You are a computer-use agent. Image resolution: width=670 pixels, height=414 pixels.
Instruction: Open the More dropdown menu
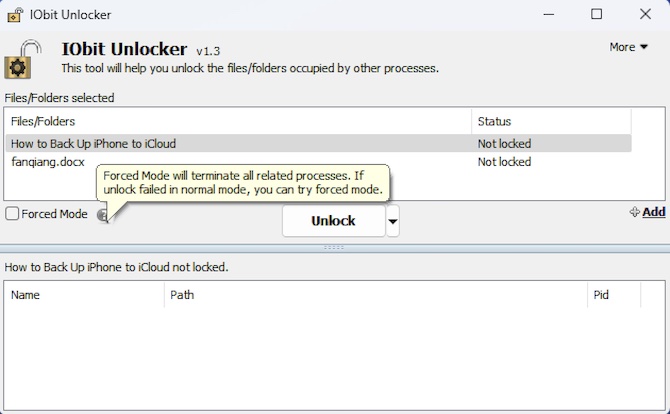(x=628, y=47)
